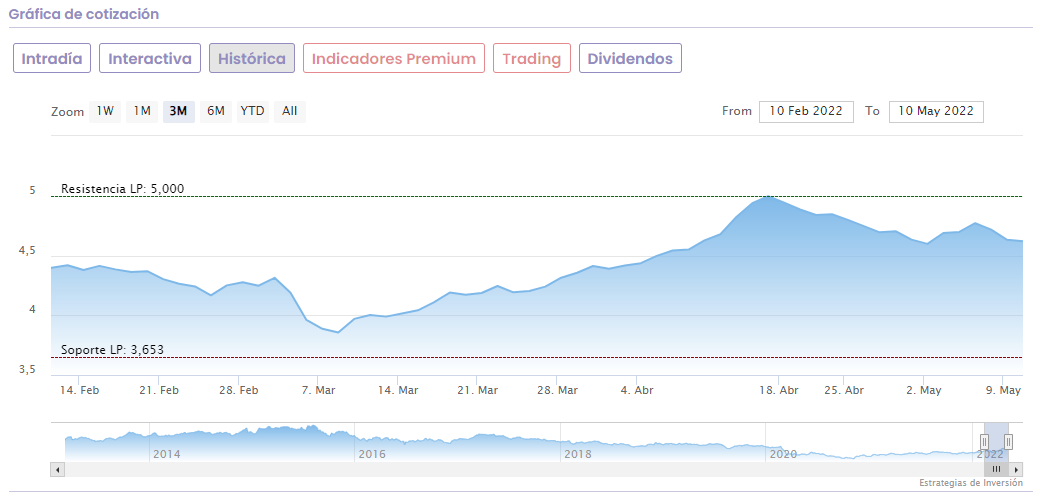Image resolution: width=1042 pixels, height=502 pixels.
Task: Click the right navigator range handle
Action: point(1008,441)
